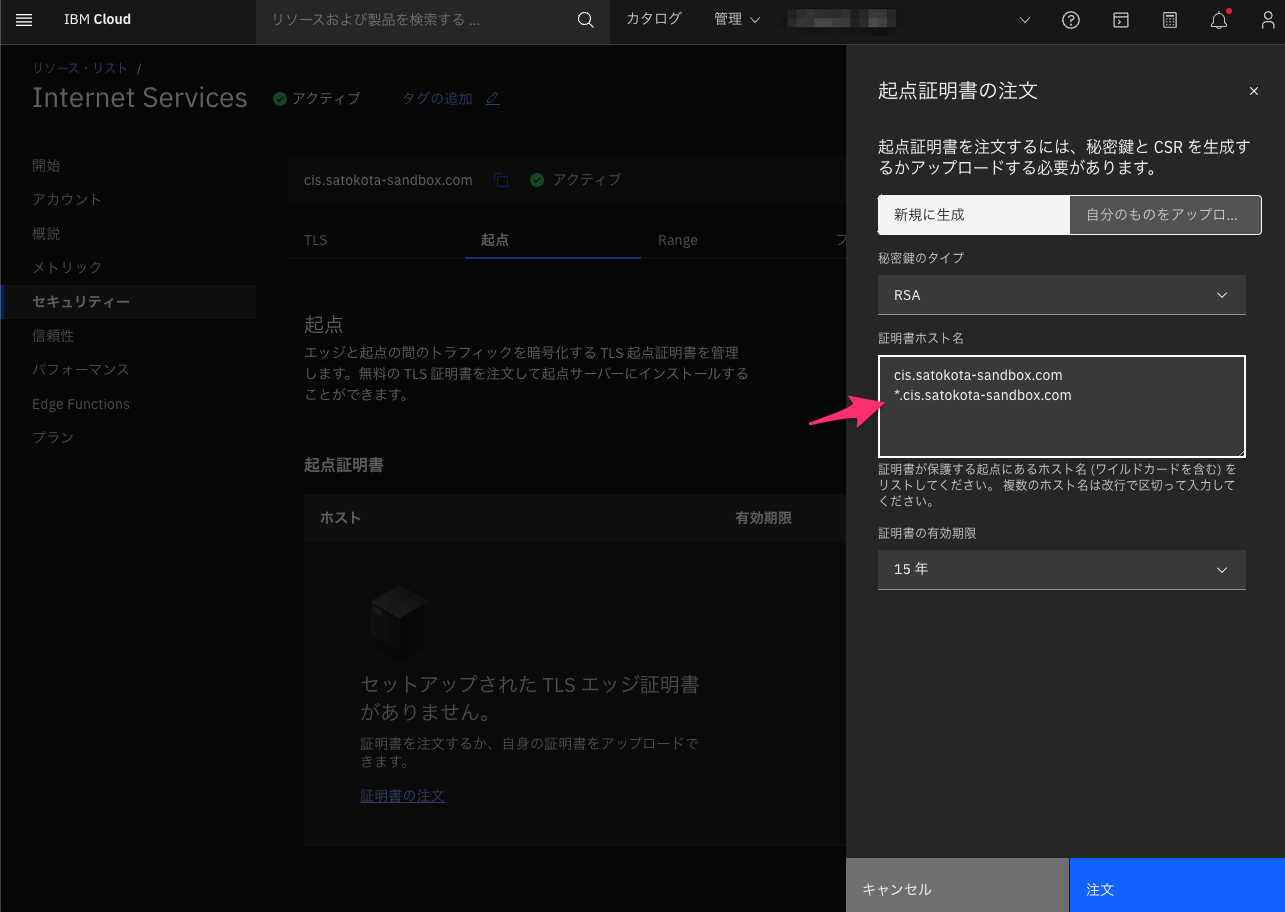This screenshot has width=1285, height=912.
Task: Open the hamburger navigation menu
Action: (24, 20)
